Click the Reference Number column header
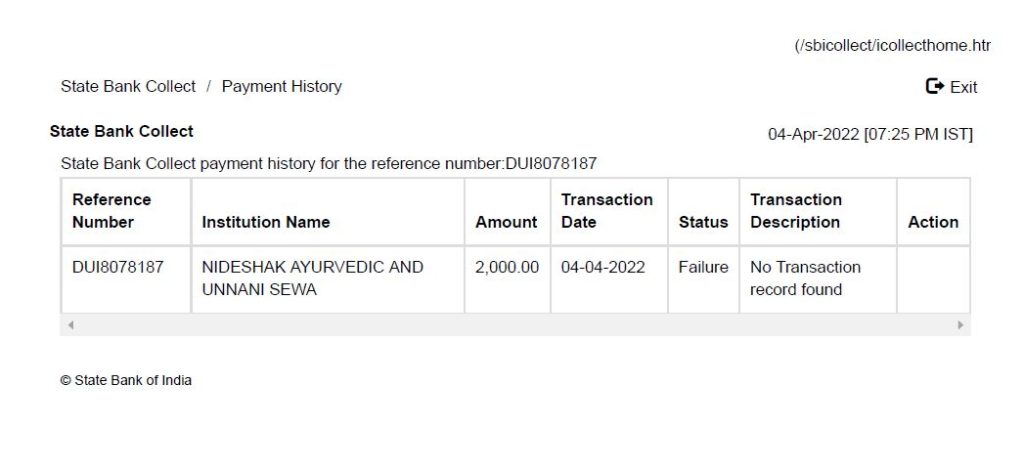 click(112, 211)
